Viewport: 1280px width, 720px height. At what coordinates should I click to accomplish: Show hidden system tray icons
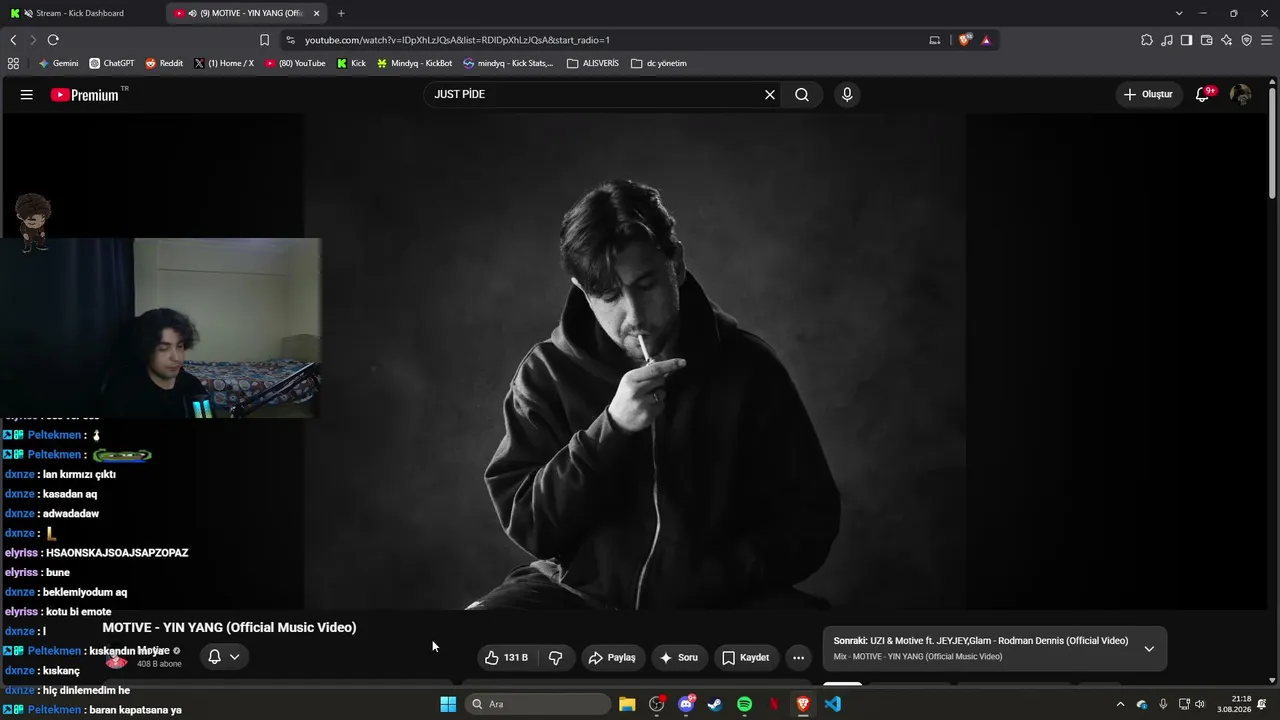click(1120, 704)
